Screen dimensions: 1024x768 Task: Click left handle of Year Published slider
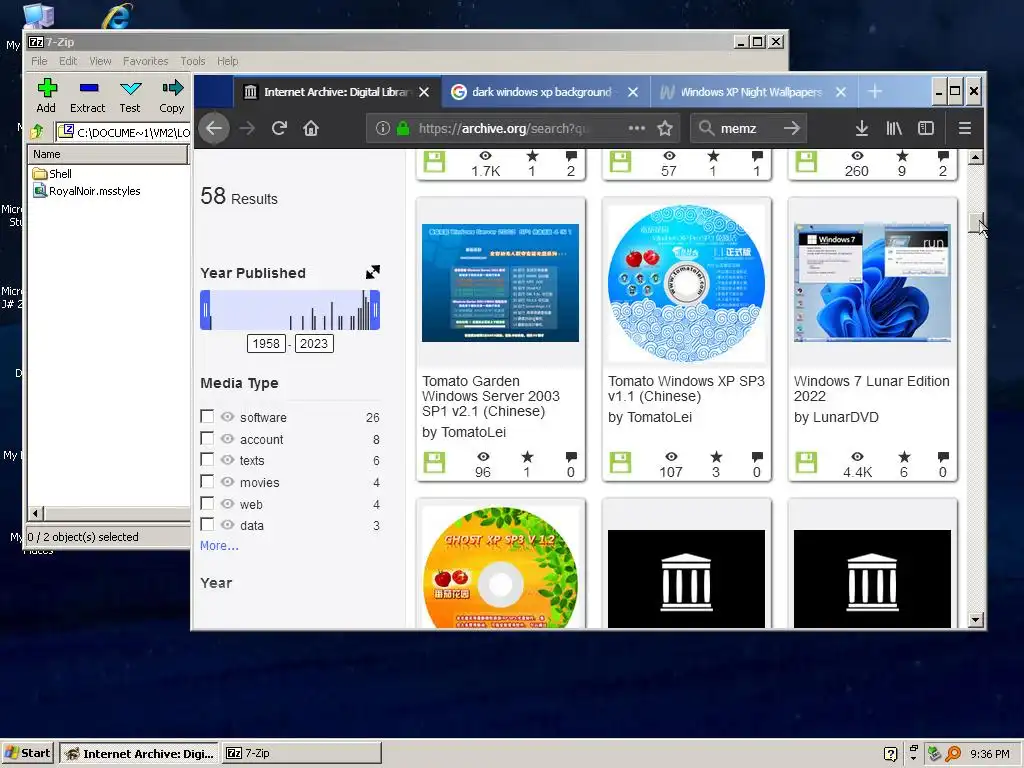(x=205, y=310)
